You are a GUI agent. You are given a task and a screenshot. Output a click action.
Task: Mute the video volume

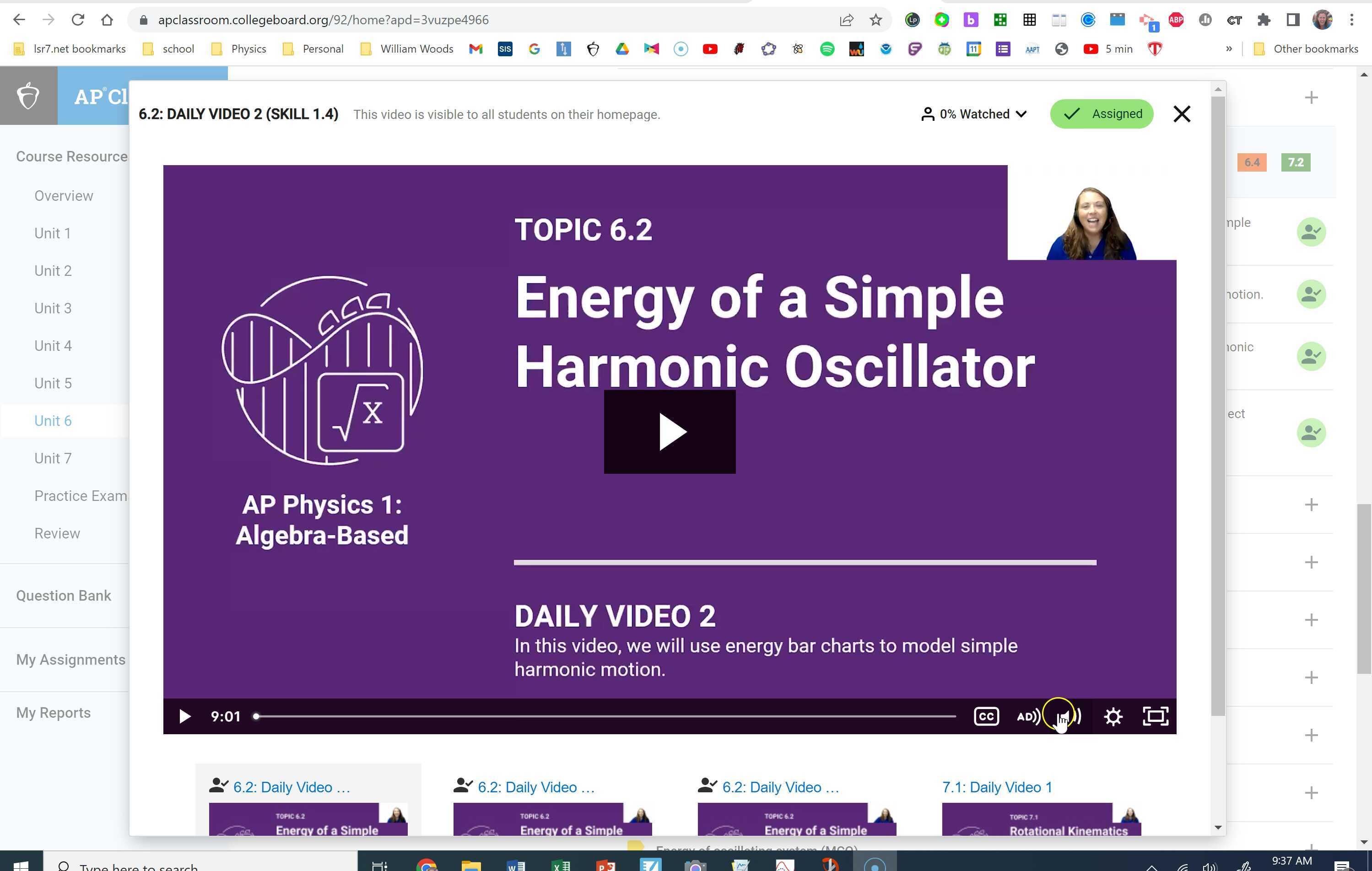click(x=1069, y=717)
